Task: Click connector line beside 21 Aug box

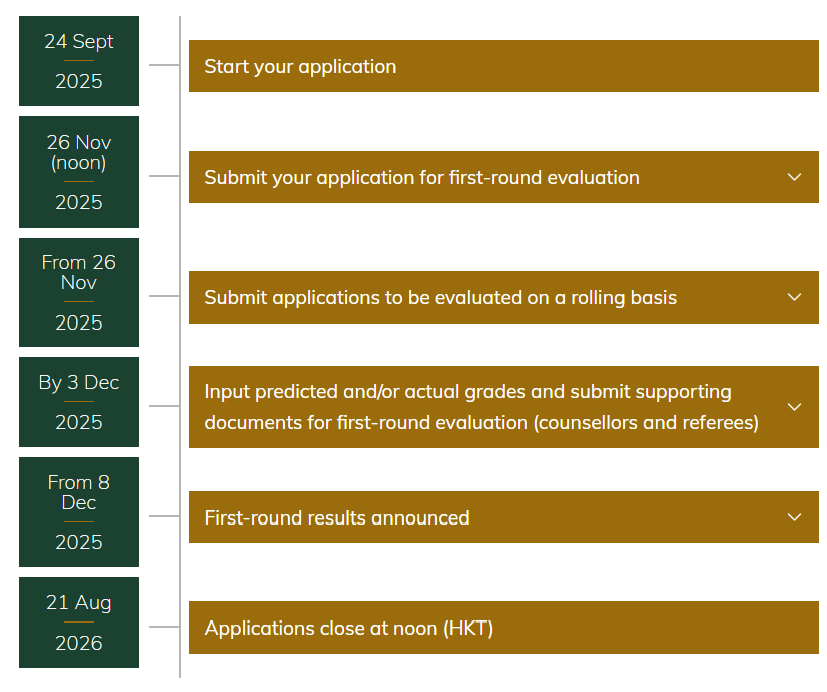Action: pos(164,628)
